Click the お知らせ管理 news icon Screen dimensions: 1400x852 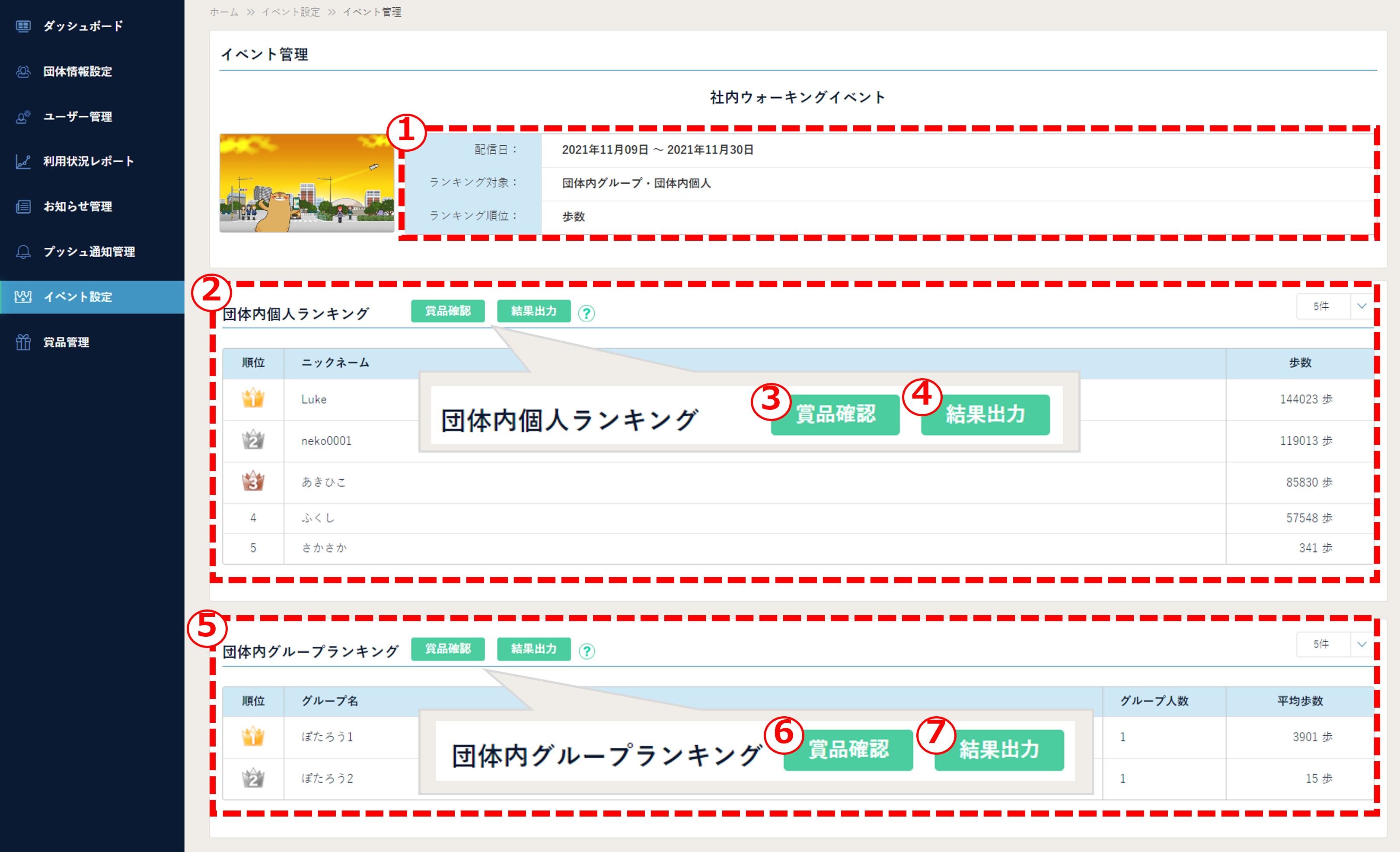pos(23,206)
